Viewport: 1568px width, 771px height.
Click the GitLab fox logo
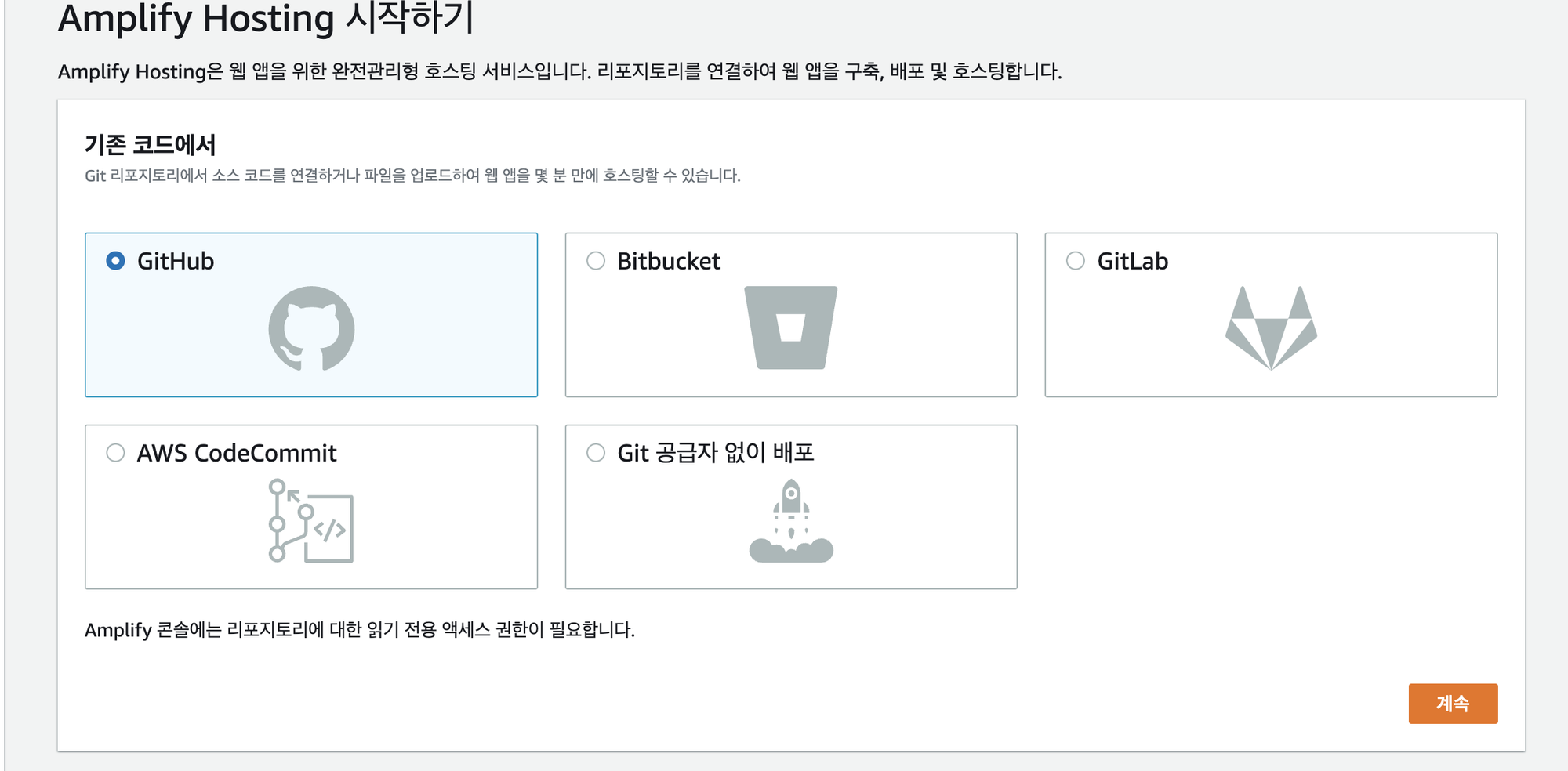[1271, 328]
